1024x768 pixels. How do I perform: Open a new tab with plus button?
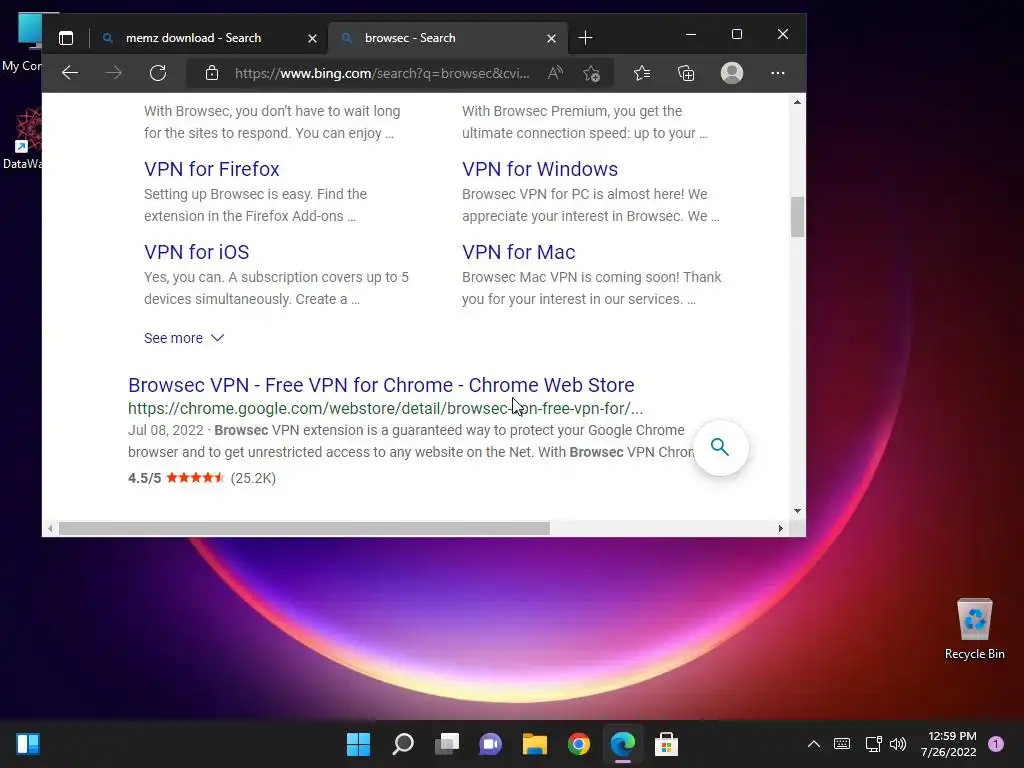[586, 38]
